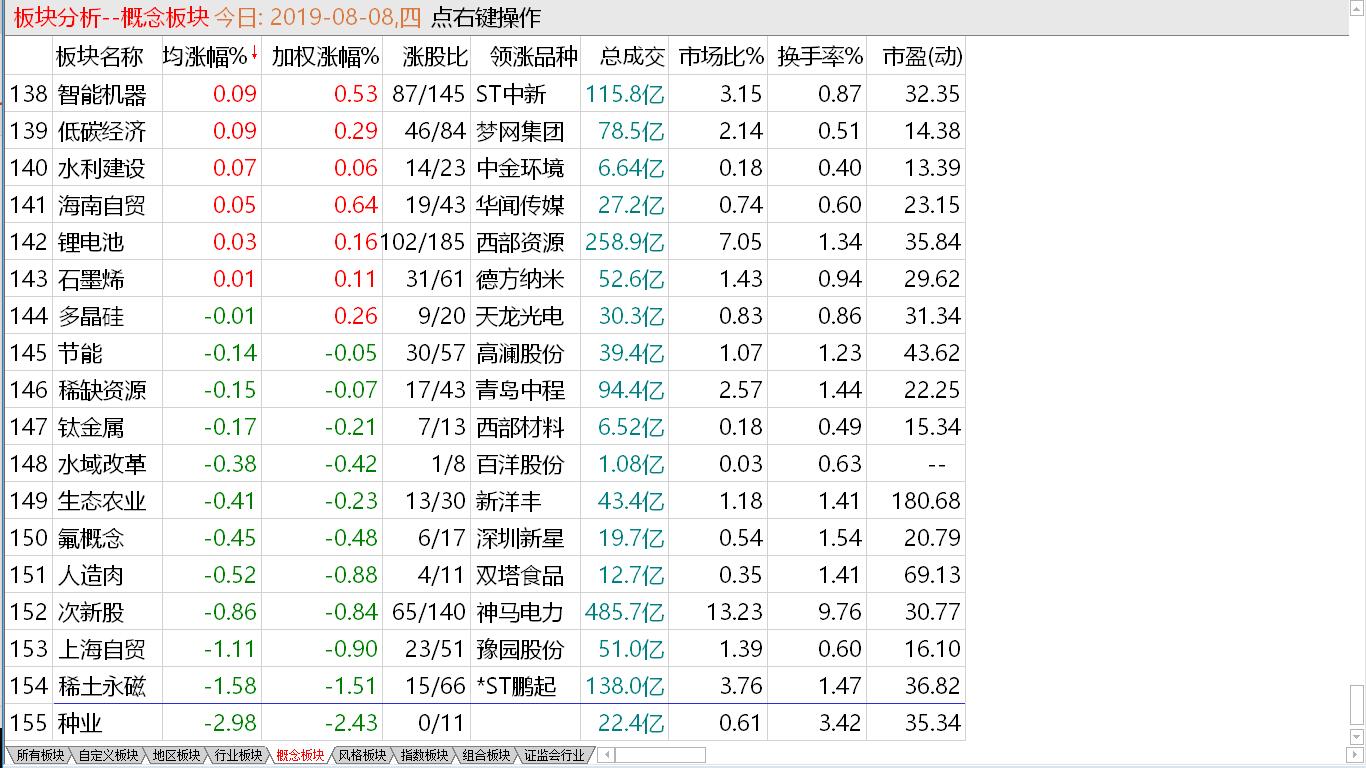1366x768 pixels.
Task: Select the 组合板块 tab
Action: coord(486,756)
